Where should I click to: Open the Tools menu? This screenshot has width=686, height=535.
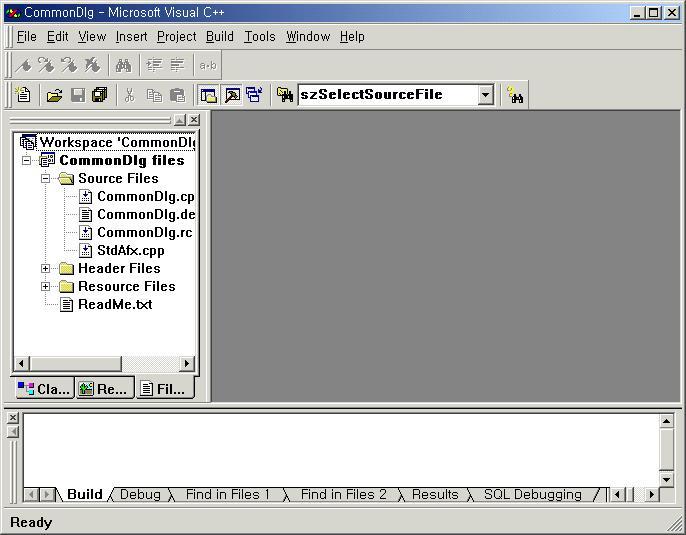(x=259, y=36)
